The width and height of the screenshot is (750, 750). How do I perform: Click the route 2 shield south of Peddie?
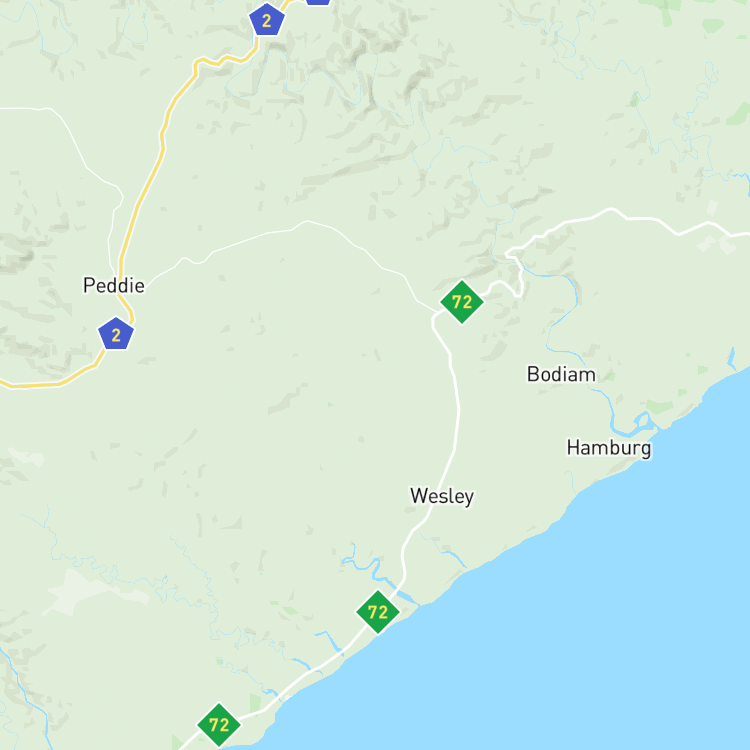pyautogui.click(x=116, y=334)
